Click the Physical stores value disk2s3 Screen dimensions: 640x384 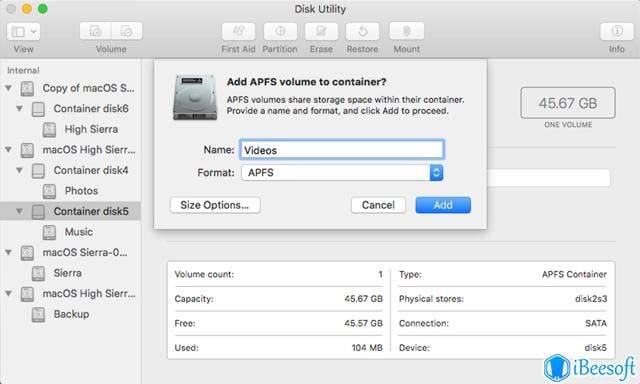click(x=591, y=299)
